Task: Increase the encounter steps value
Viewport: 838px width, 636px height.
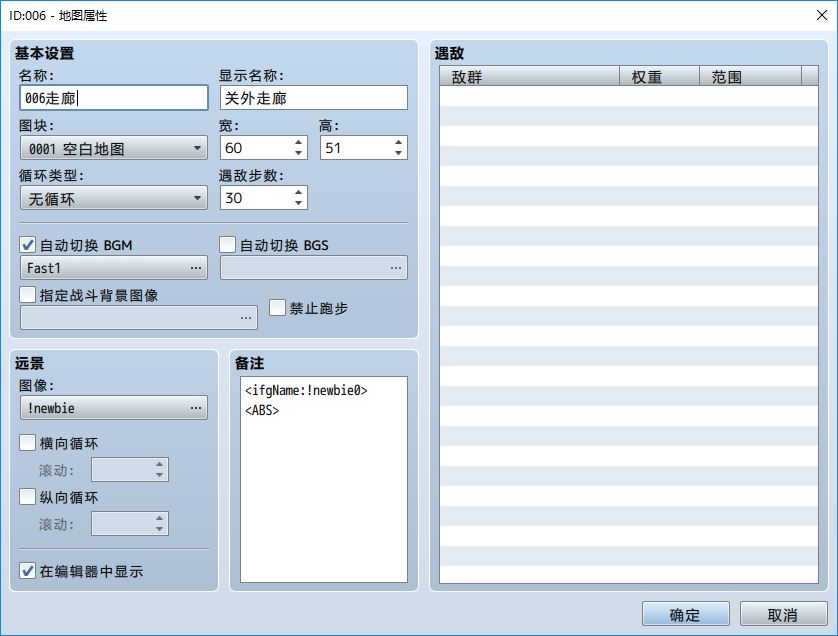Action: coord(299,192)
